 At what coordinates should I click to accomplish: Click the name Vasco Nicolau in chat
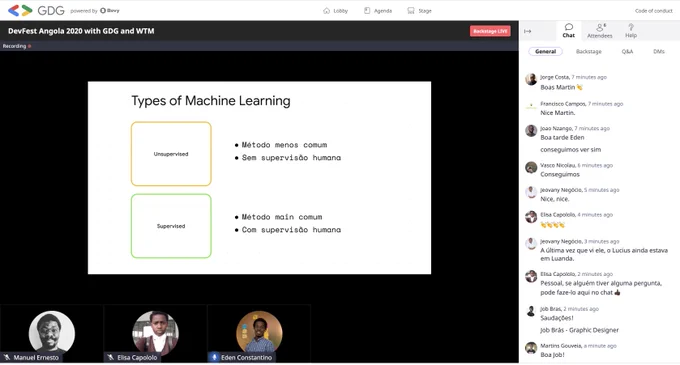[558, 165]
